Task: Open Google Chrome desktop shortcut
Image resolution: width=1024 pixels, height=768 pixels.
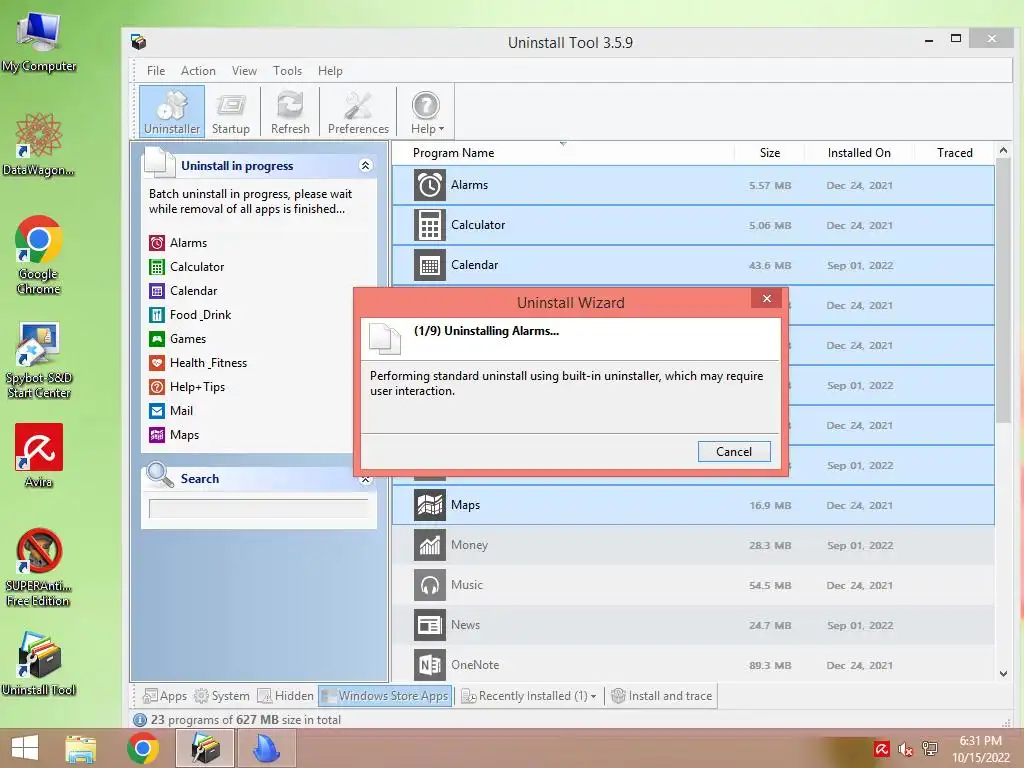Action: (x=39, y=255)
